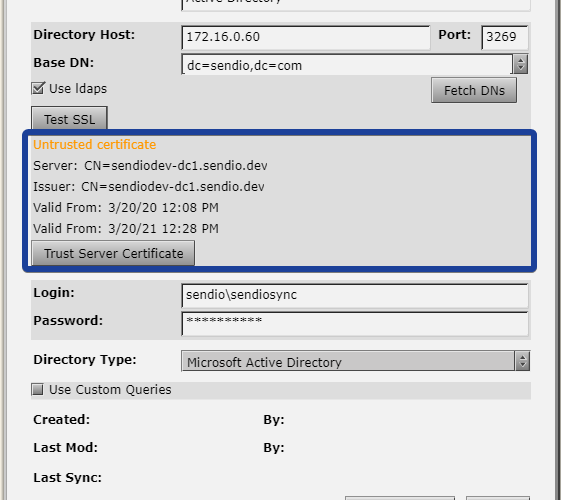This screenshot has height=500, width=561.
Task: Click the Test SSL button
Action: [69, 119]
